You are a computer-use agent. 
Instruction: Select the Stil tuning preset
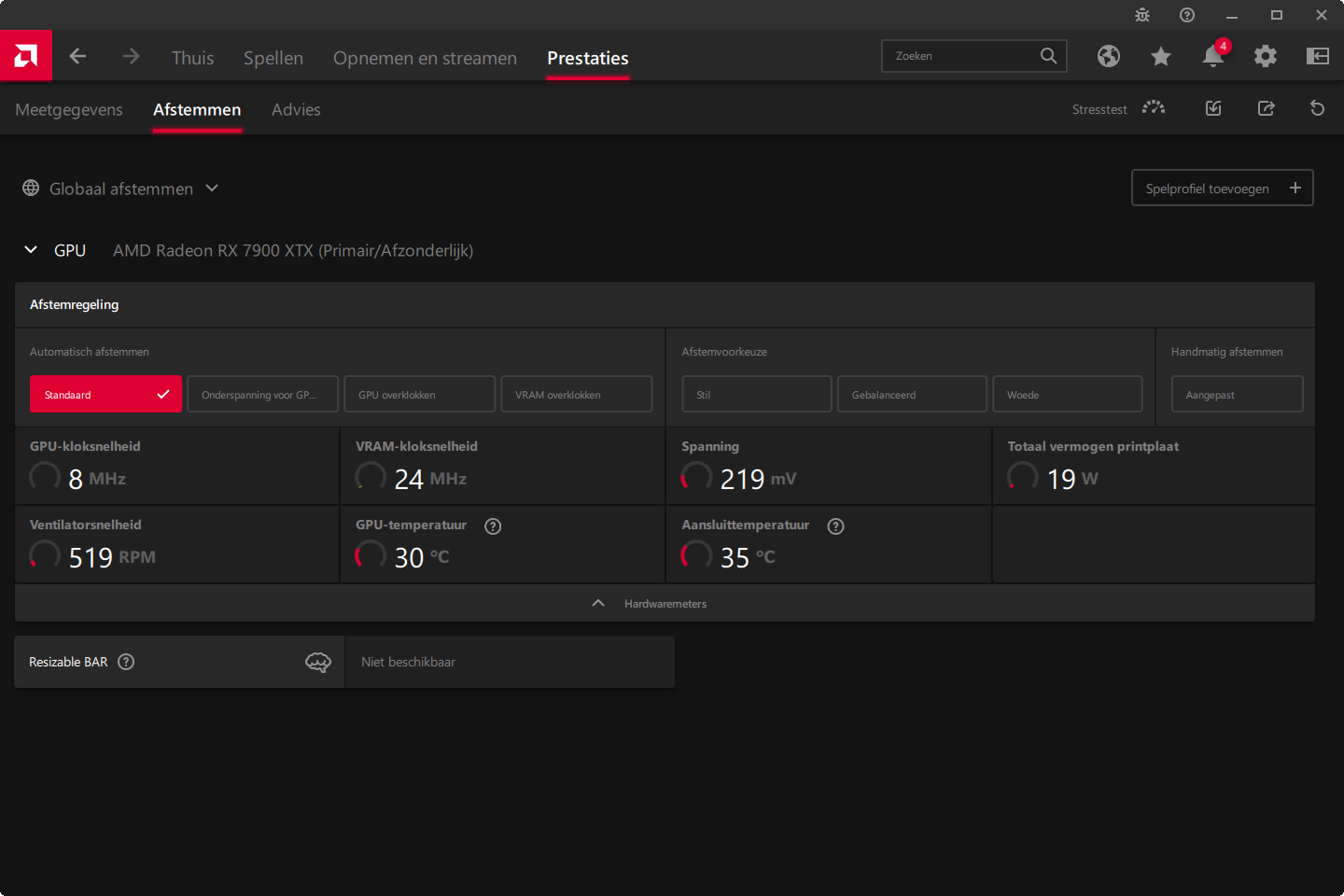click(x=757, y=394)
